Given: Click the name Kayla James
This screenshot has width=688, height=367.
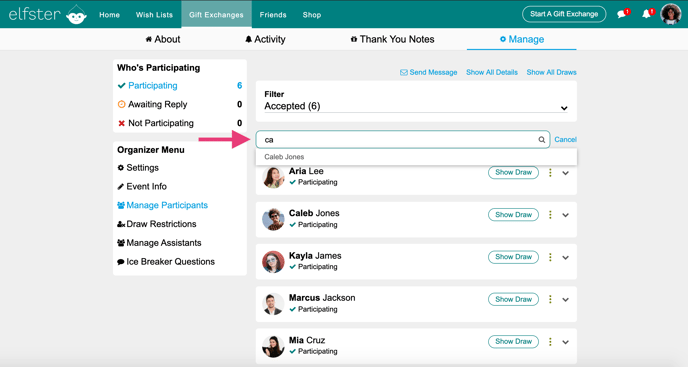Looking at the screenshot, I should [315, 255].
